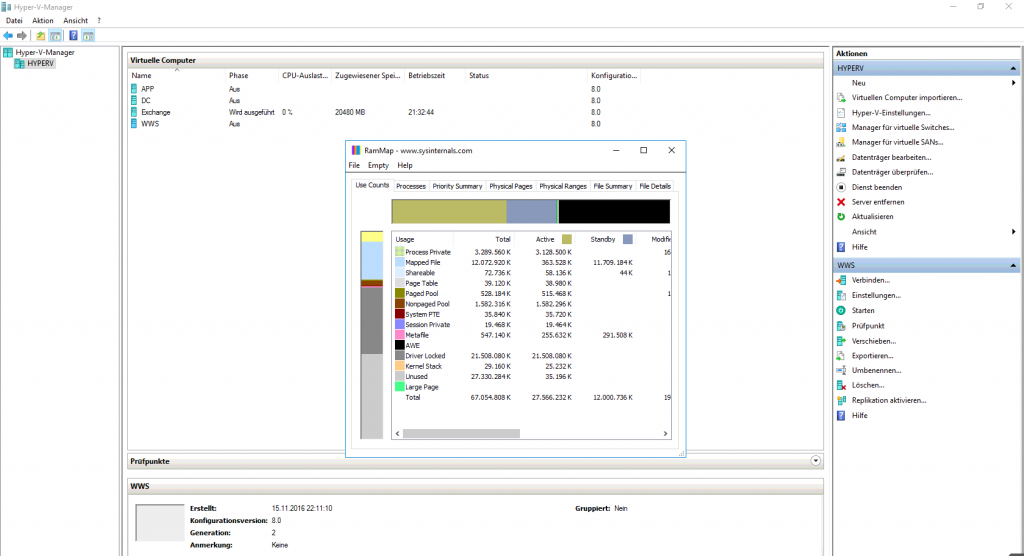Click Virtuellen Computer importieren action

(x=906, y=97)
